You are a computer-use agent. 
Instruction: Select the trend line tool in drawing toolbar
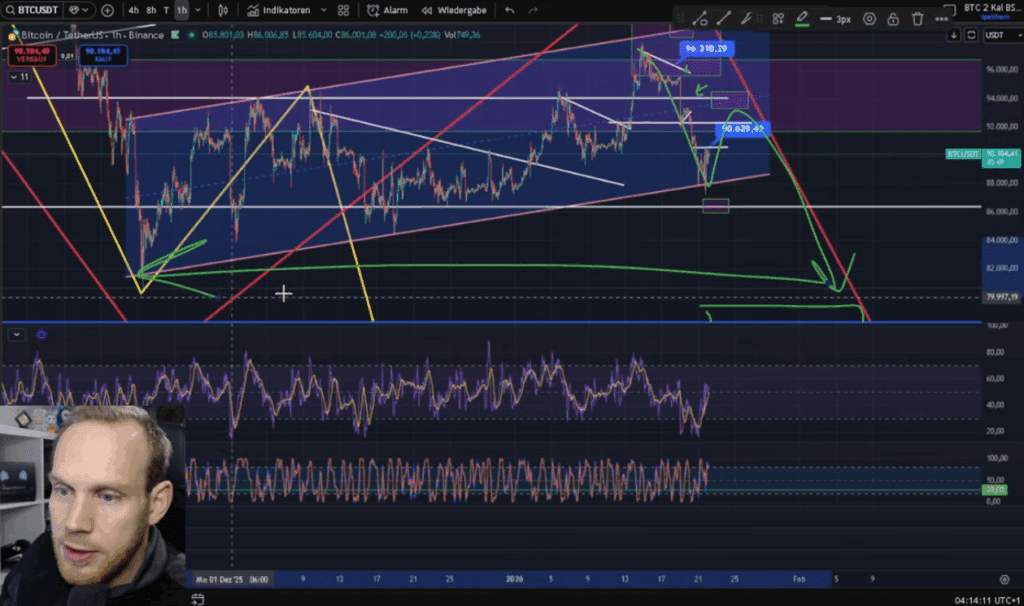[724, 19]
